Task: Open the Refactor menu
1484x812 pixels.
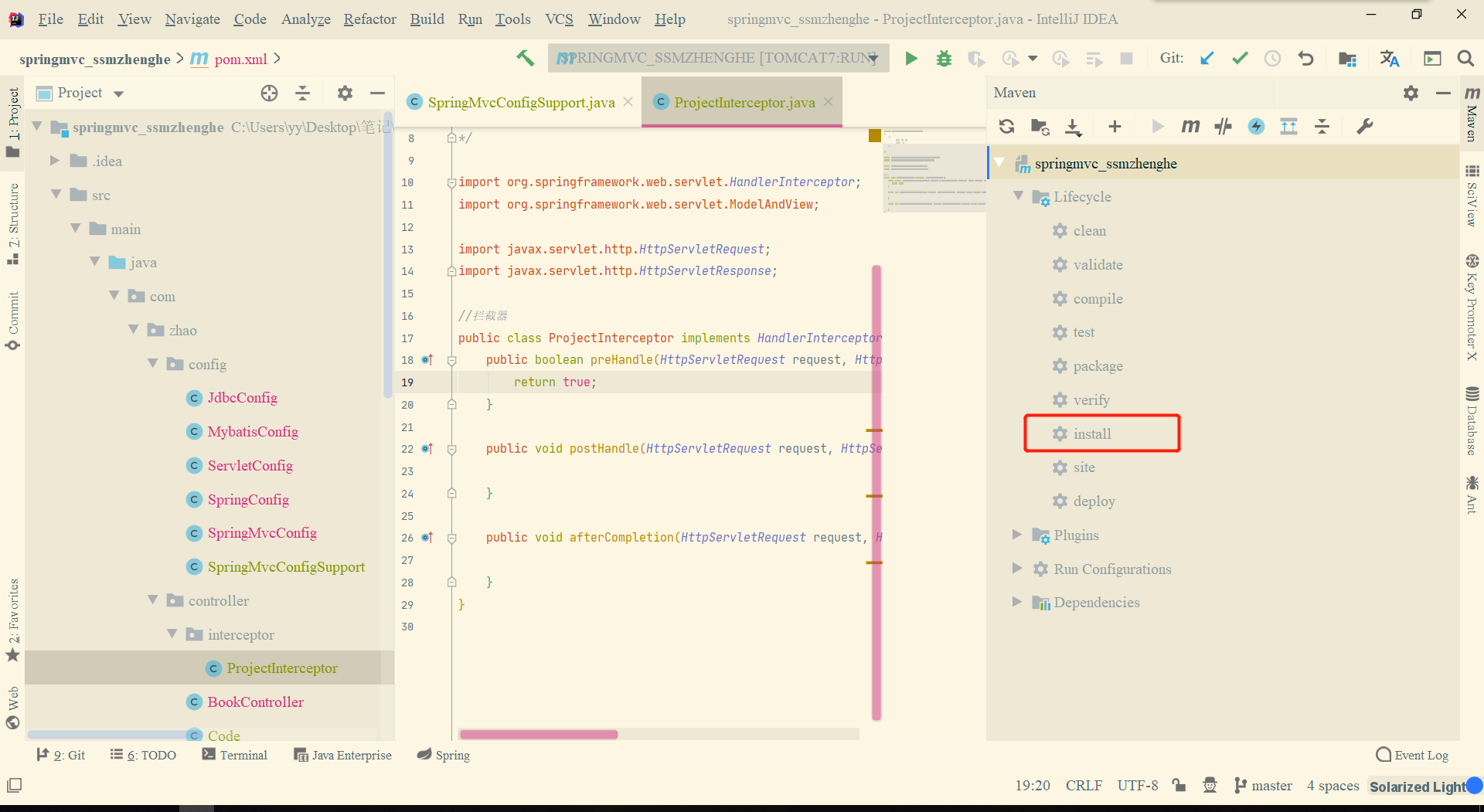Action: [x=369, y=19]
